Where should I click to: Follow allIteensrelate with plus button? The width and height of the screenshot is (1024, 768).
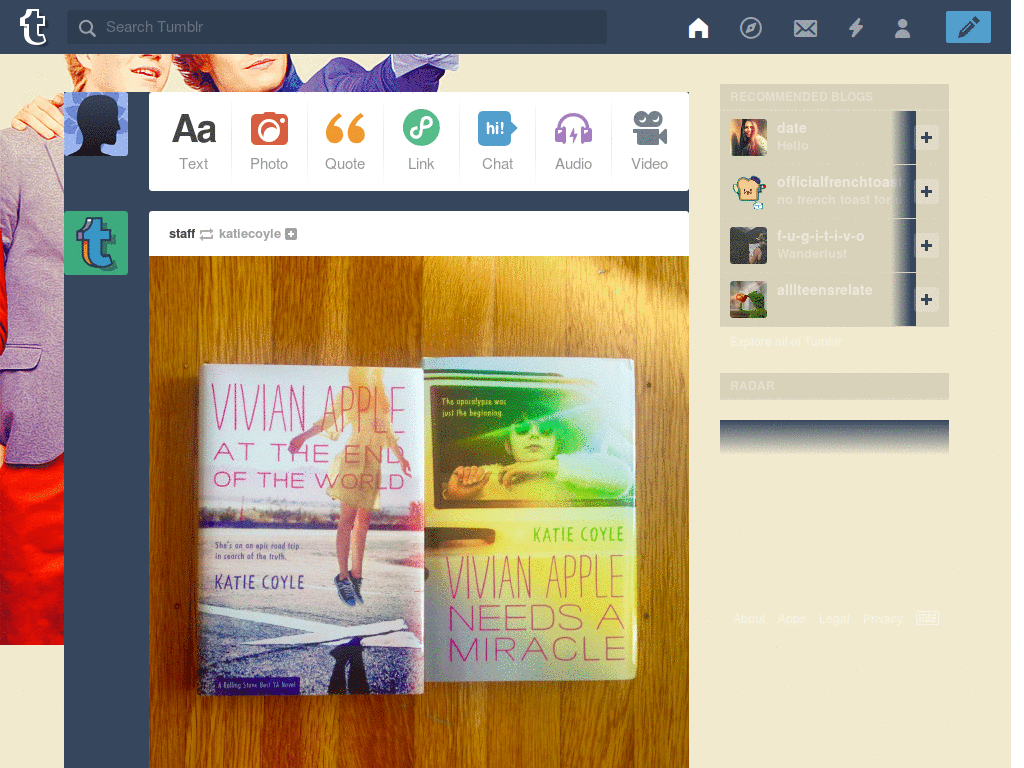[926, 300]
